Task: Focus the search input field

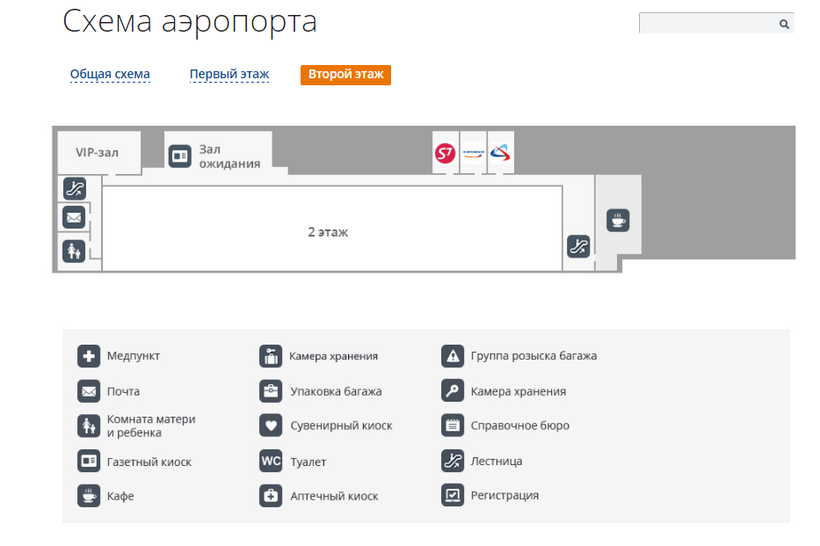Action: click(x=706, y=23)
